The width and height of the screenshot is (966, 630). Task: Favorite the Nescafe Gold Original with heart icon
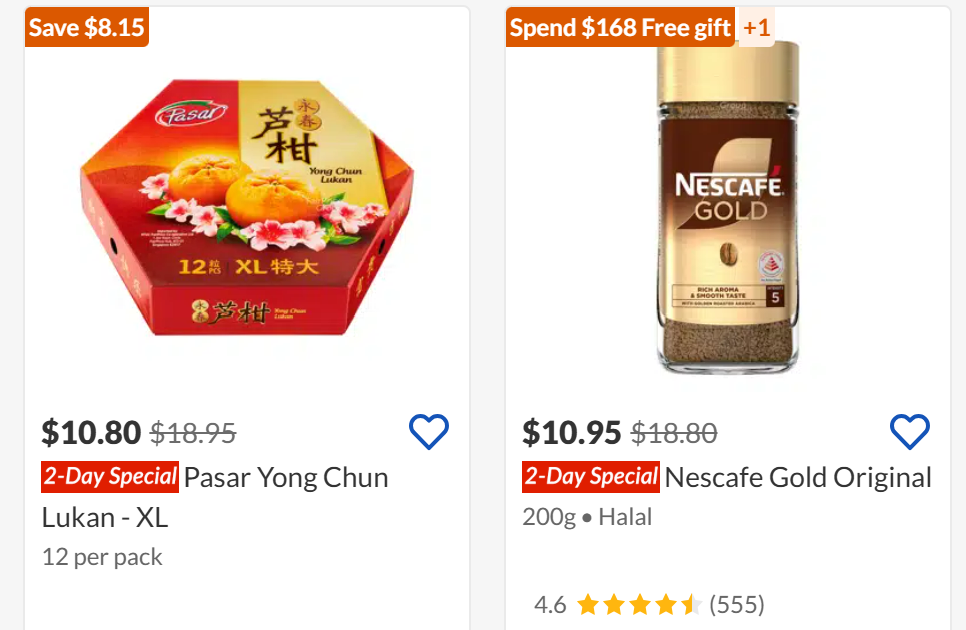[909, 431]
